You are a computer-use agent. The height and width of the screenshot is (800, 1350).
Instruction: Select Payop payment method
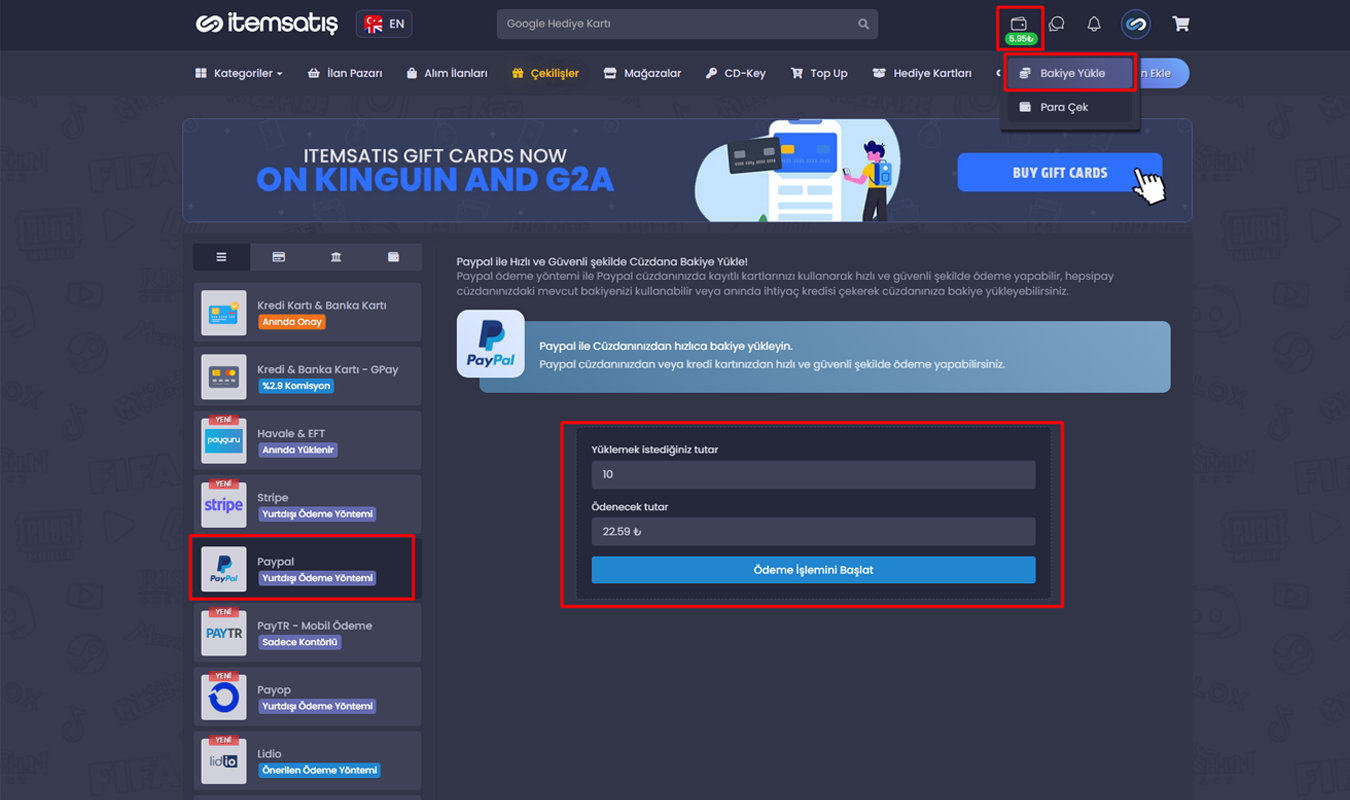point(307,697)
